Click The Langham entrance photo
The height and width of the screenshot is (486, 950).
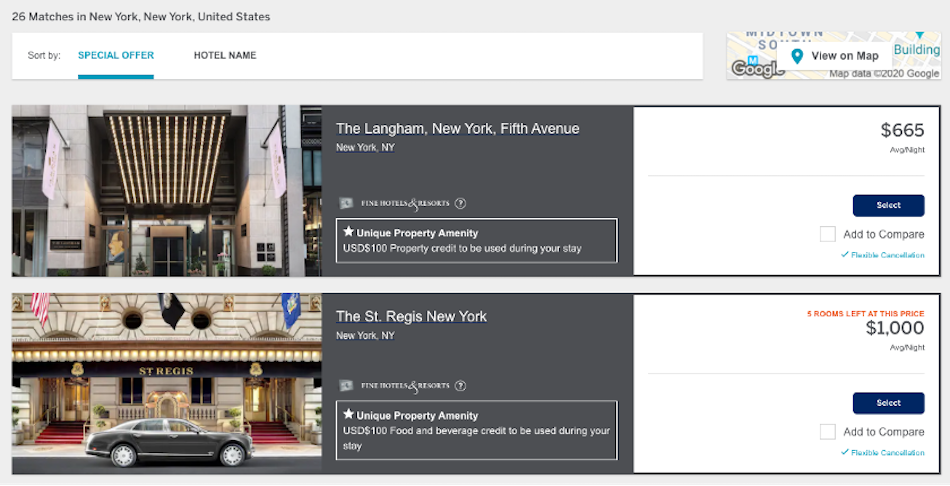click(166, 191)
